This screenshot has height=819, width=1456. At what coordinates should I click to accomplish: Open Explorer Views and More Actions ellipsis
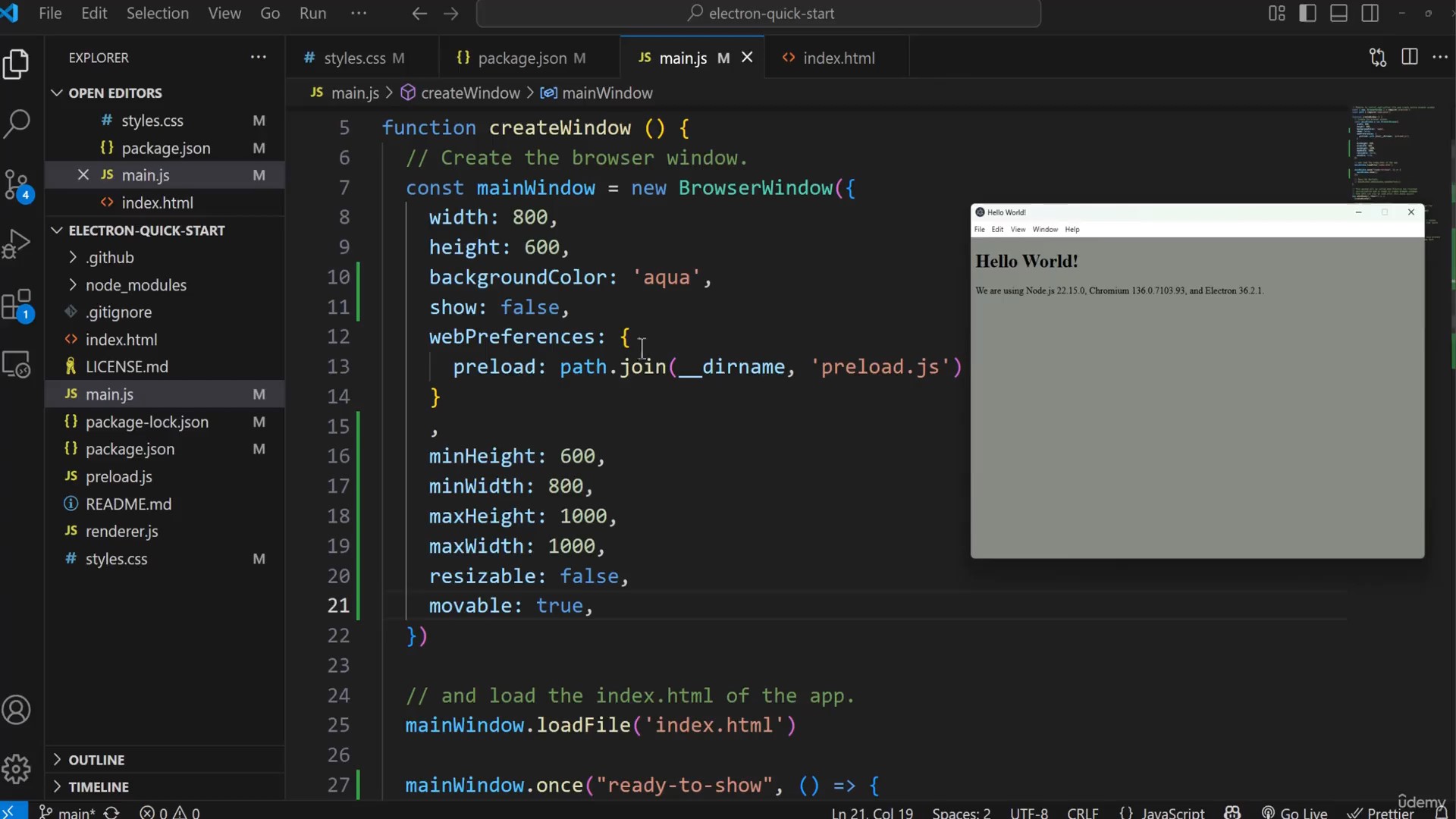click(259, 58)
